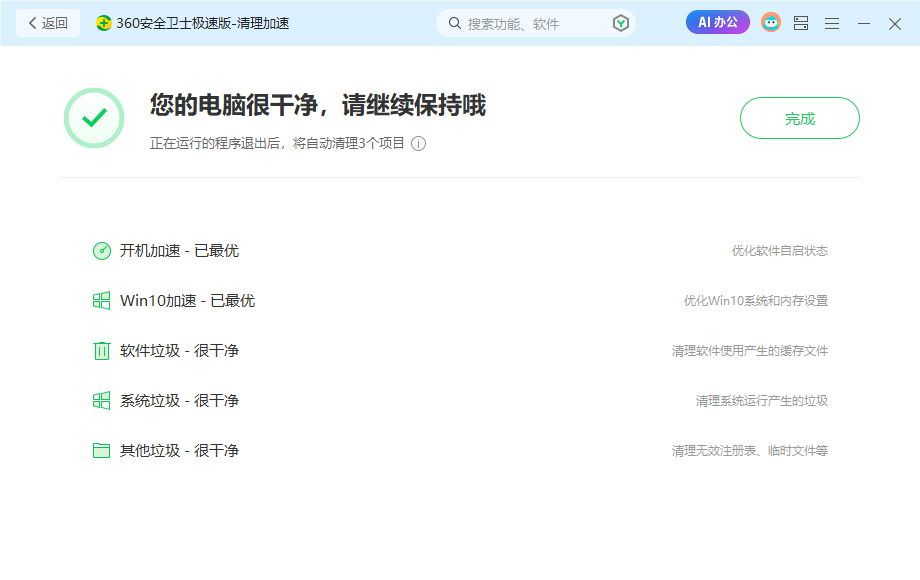This screenshot has height=580, width=920.
Task: Click the folder icon beside 其他垃圾
Action: pos(100,450)
